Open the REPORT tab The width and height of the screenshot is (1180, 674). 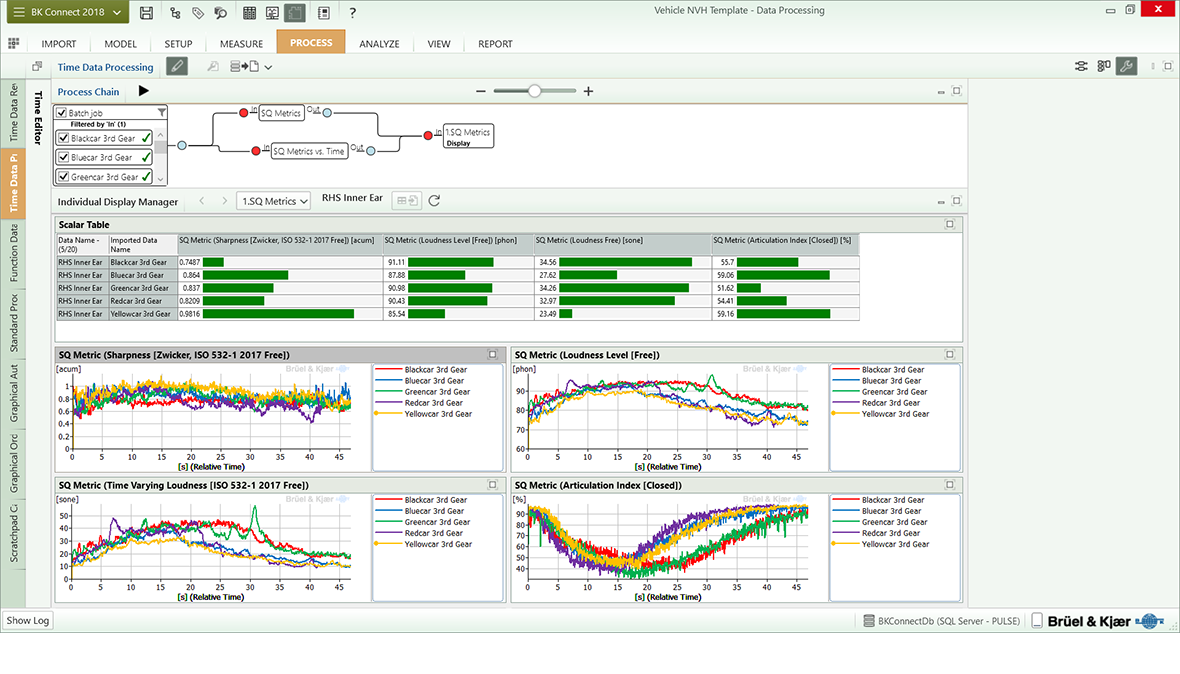tap(495, 44)
